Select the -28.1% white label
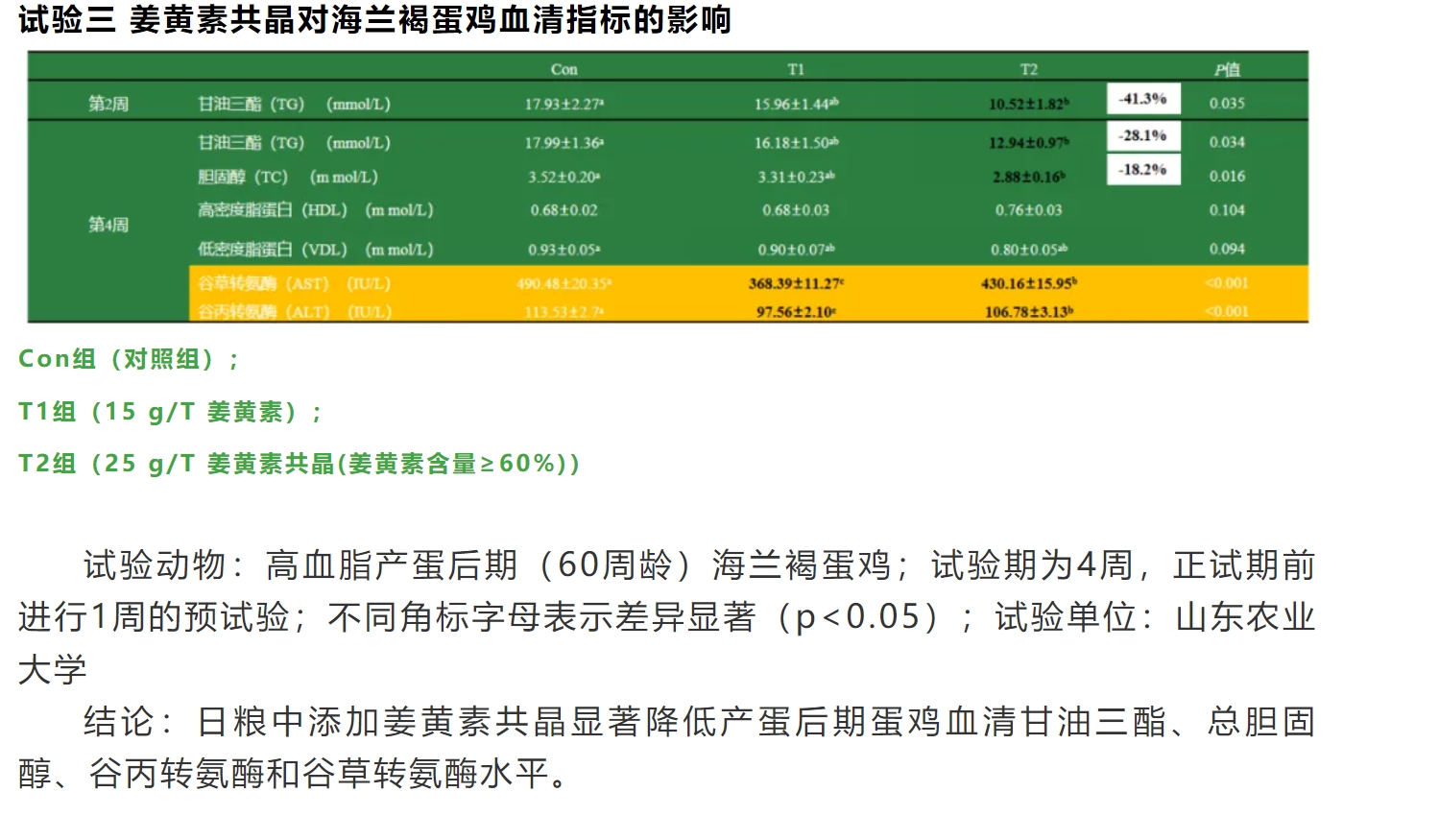Viewport: 1439px width, 840px height. click(x=1142, y=135)
